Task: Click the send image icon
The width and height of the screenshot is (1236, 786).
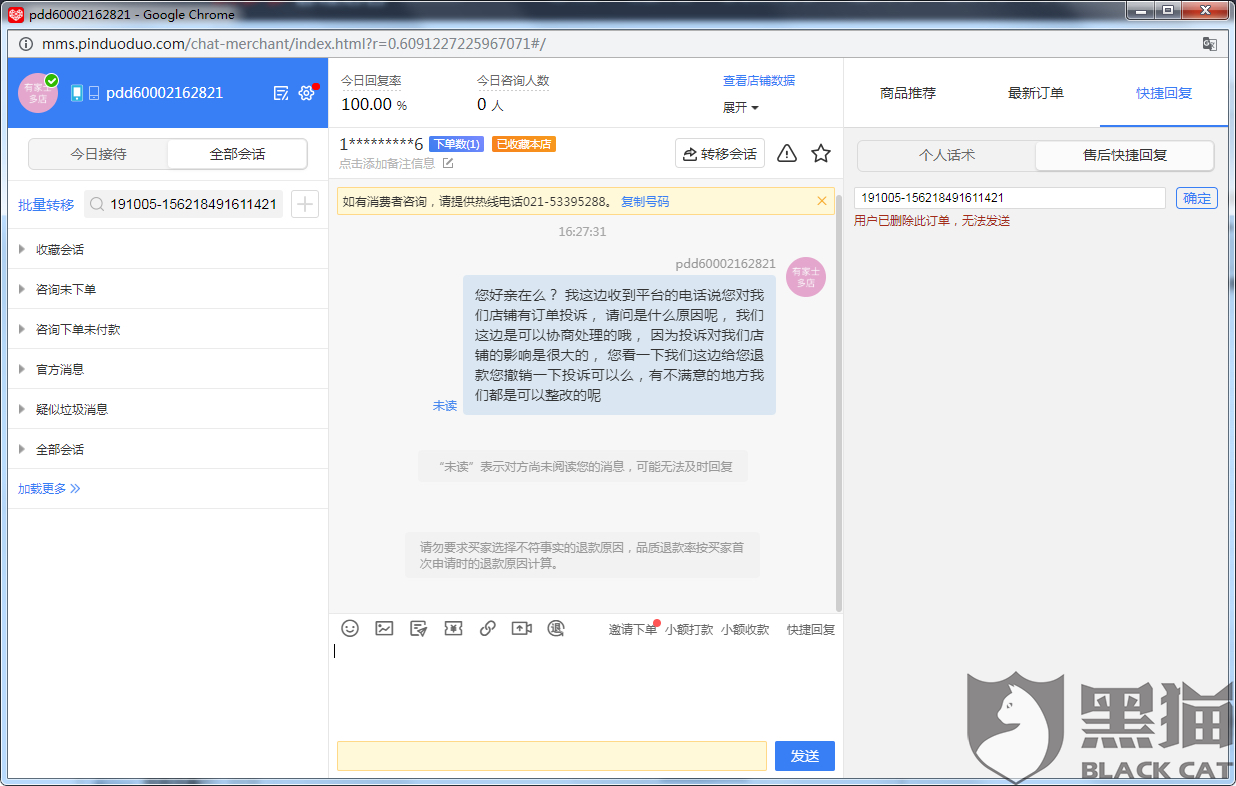Action: 384,629
